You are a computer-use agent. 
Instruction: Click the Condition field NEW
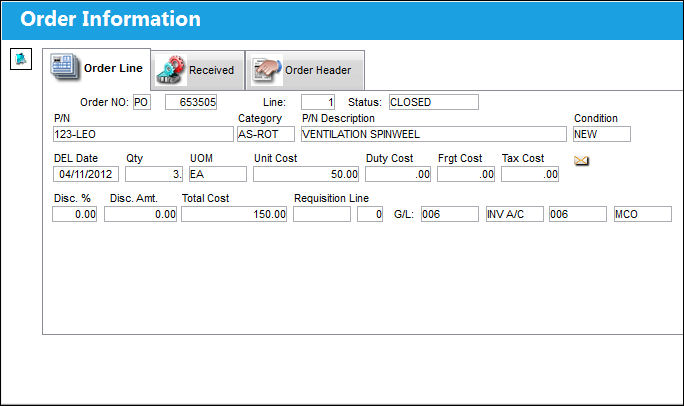point(602,134)
